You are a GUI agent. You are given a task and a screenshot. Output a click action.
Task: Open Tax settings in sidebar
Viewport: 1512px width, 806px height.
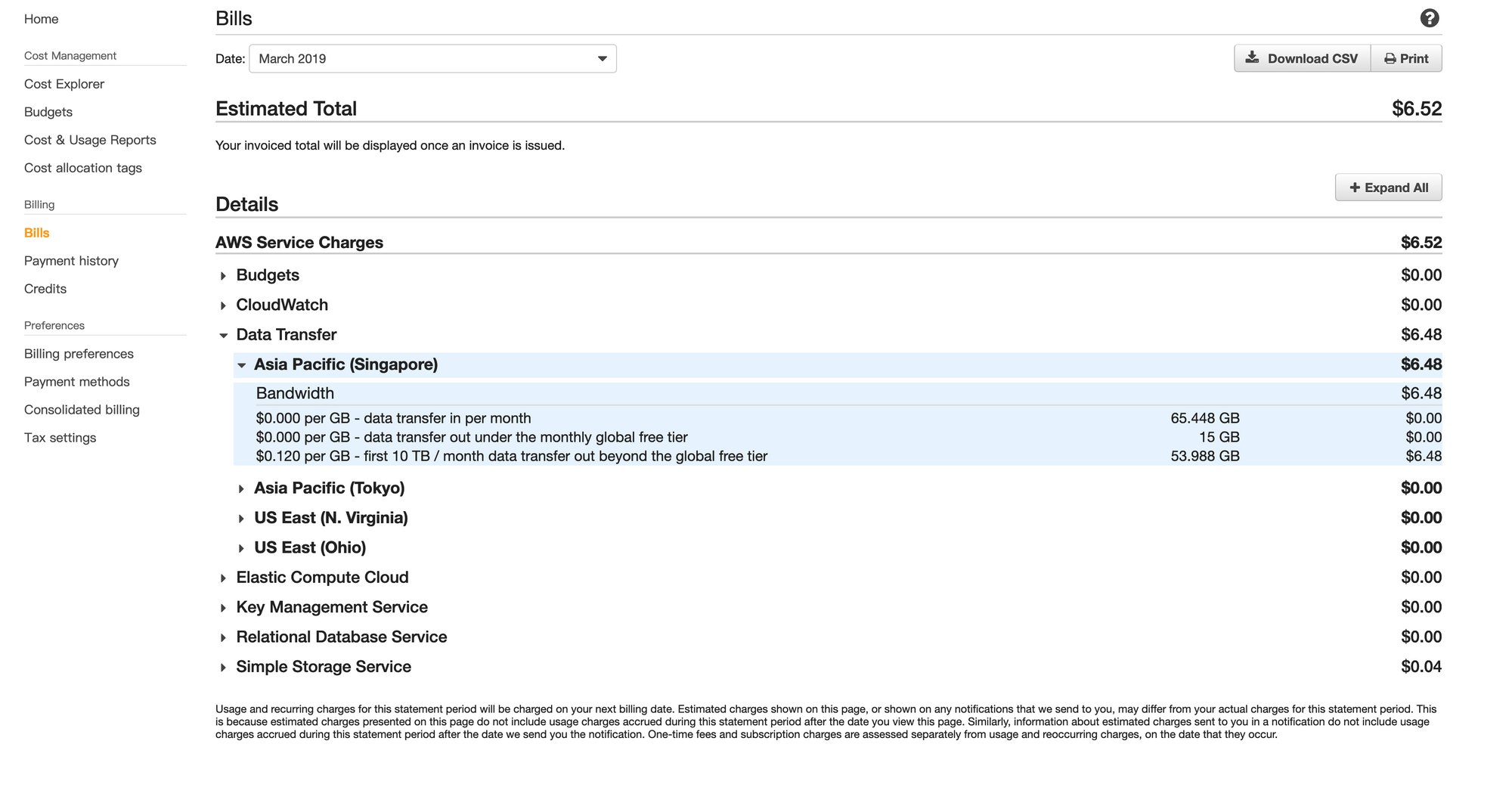(60, 438)
